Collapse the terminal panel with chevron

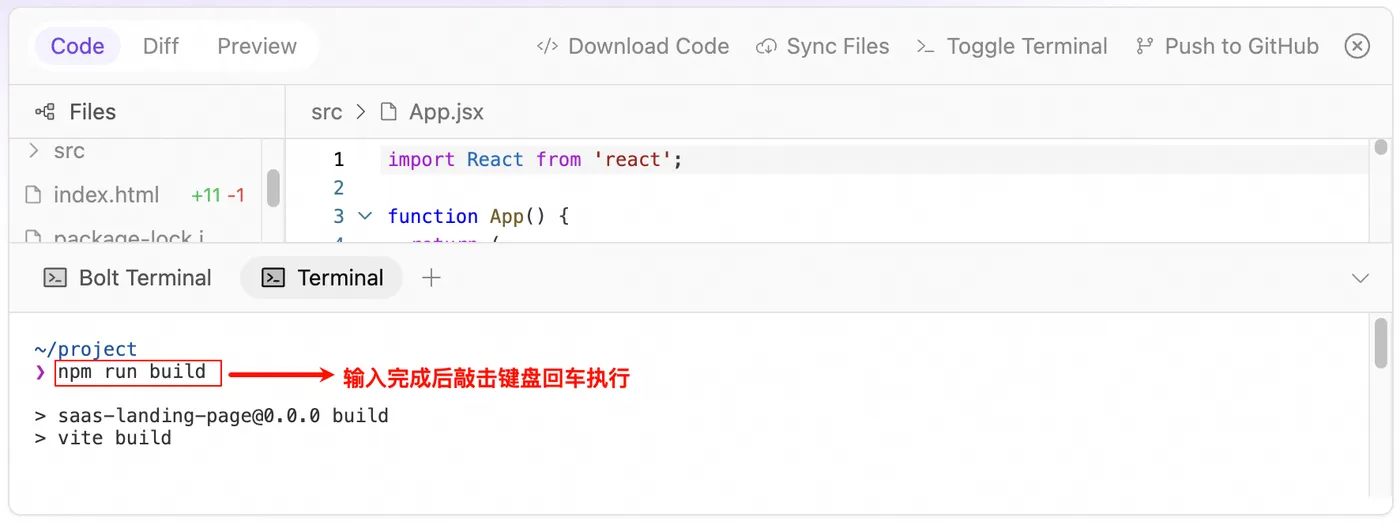click(1360, 278)
